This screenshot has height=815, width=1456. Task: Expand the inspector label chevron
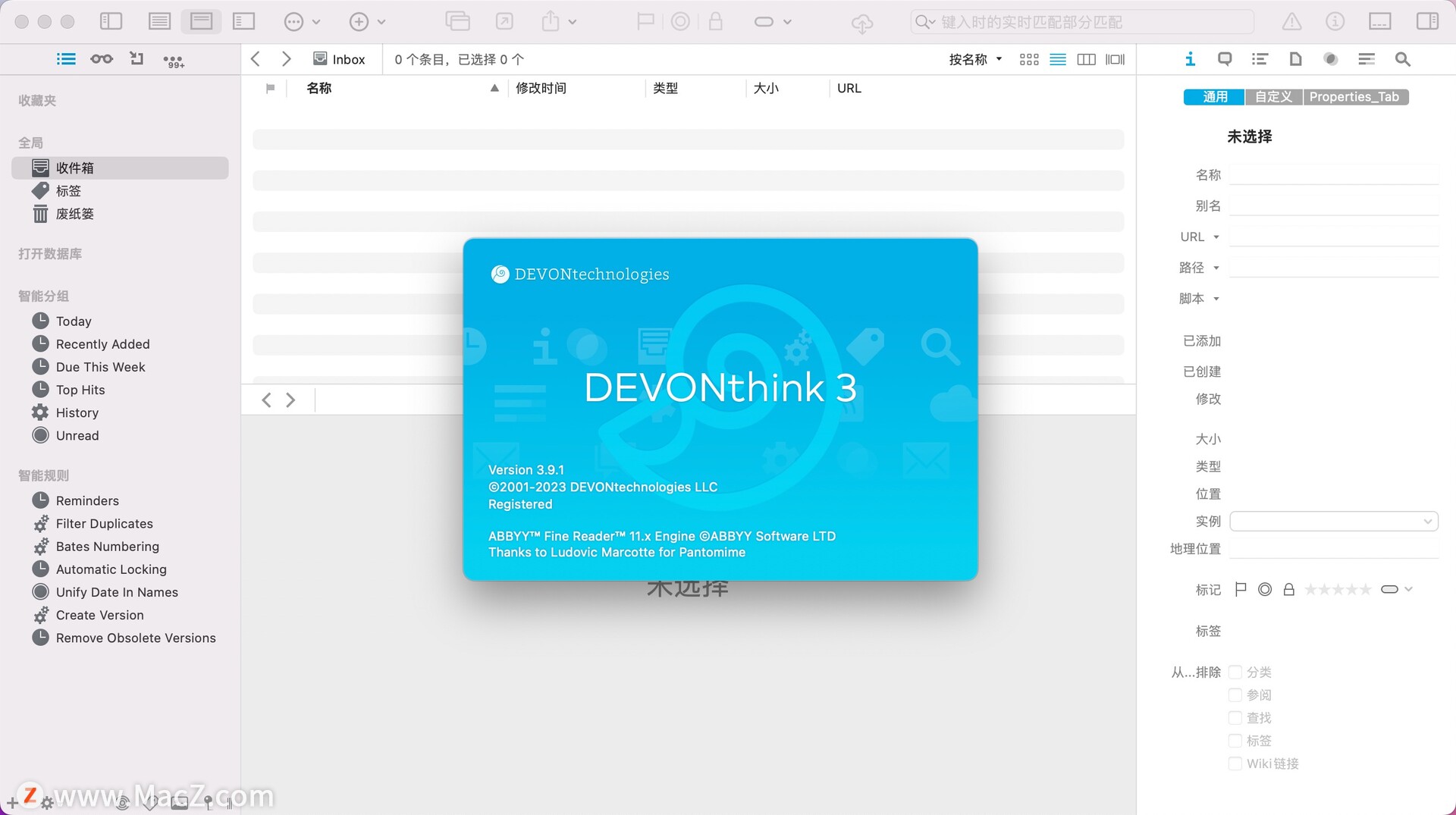click(x=1408, y=589)
